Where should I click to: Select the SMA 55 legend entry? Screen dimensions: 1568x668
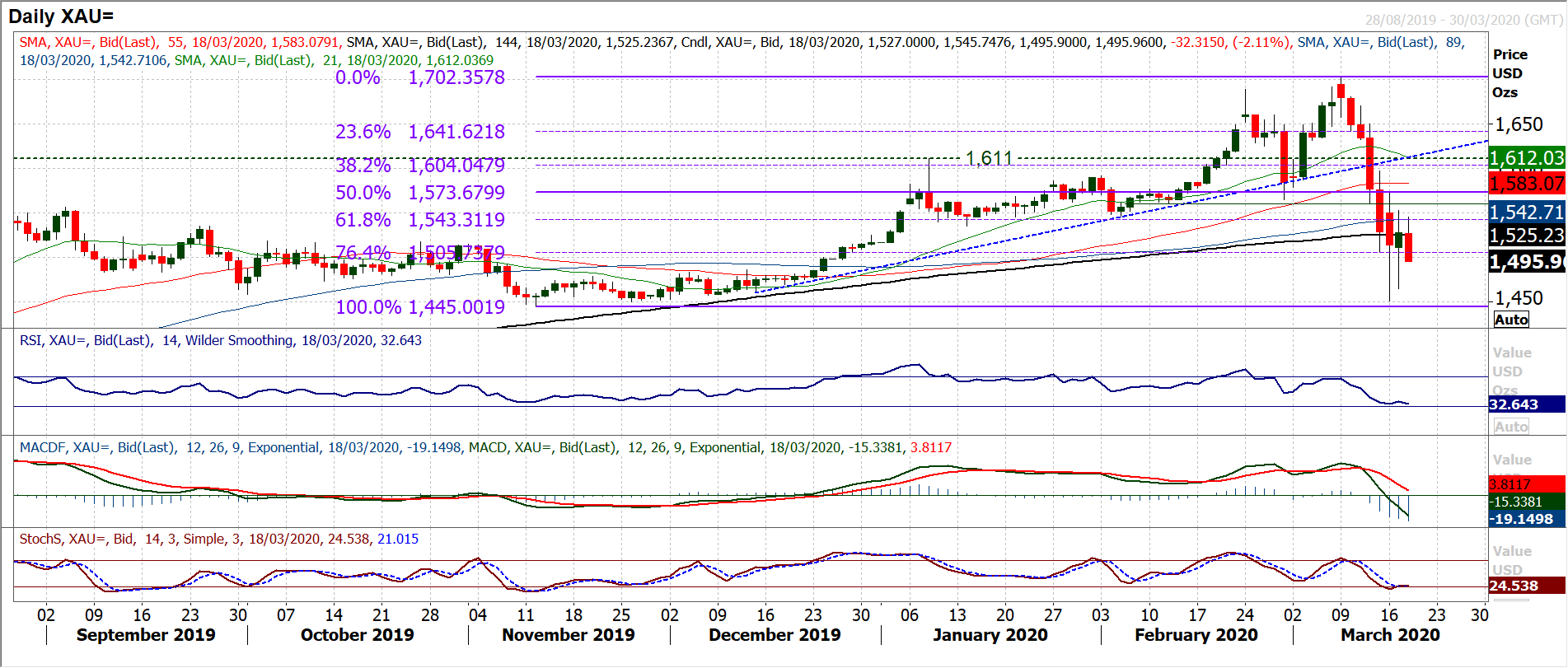179,42
